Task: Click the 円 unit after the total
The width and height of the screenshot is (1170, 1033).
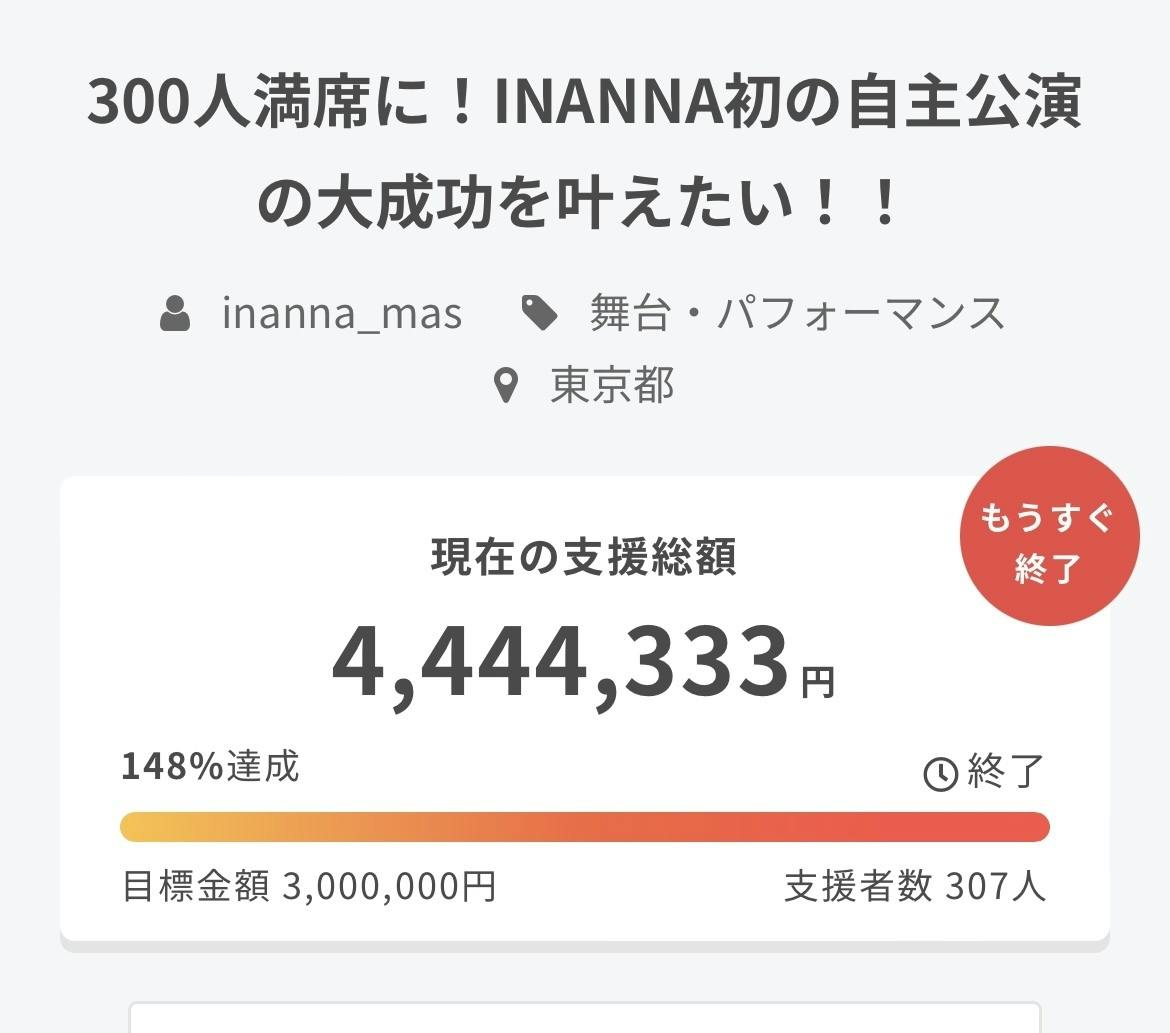Action: click(x=818, y=682)
